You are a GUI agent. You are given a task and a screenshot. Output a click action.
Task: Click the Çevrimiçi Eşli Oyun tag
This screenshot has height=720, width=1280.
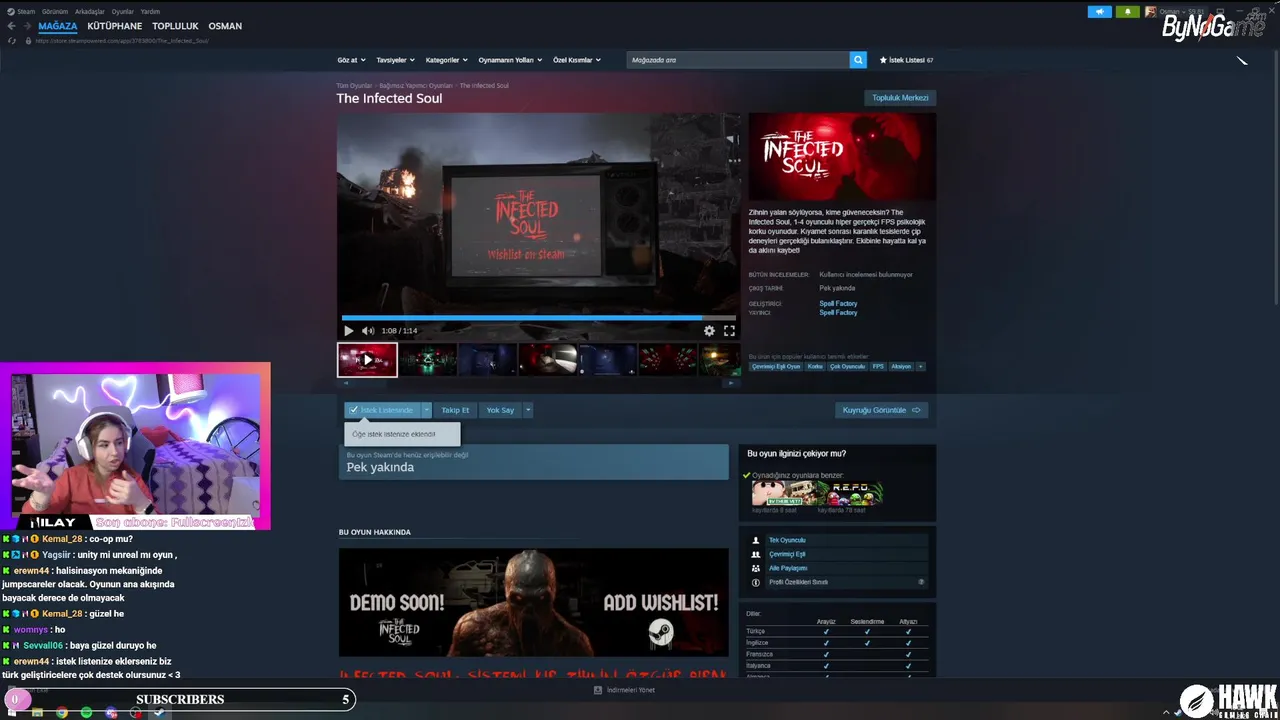(776, 366)
